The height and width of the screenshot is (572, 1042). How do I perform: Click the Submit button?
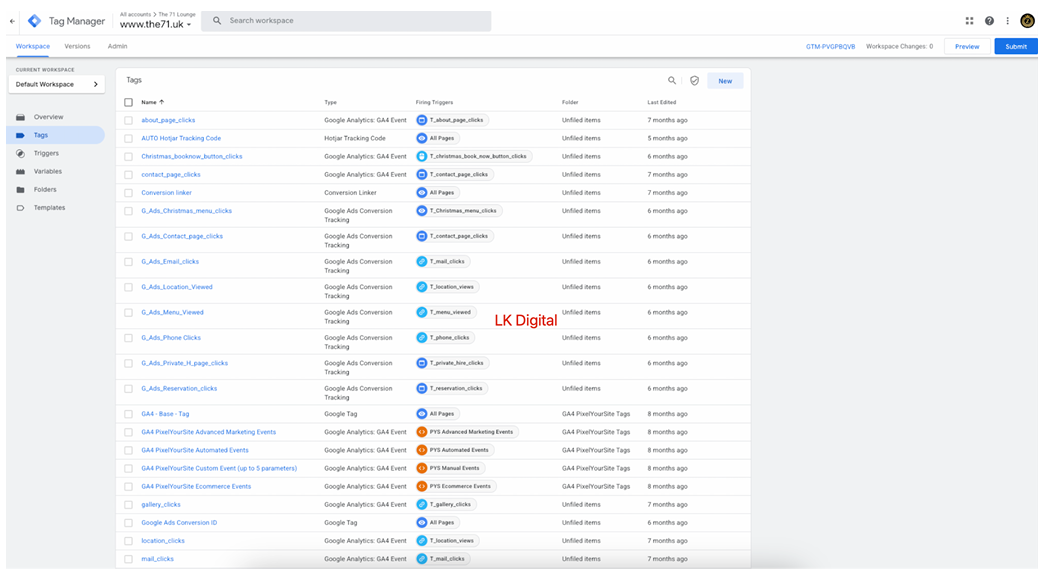click(x=1016, y=47)
